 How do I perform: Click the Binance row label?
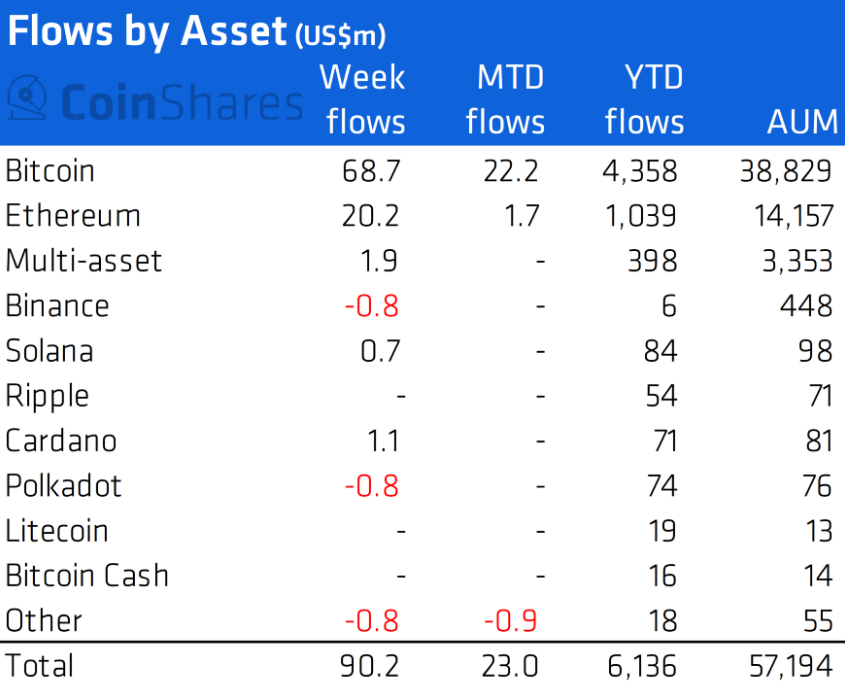pos(57,306)
